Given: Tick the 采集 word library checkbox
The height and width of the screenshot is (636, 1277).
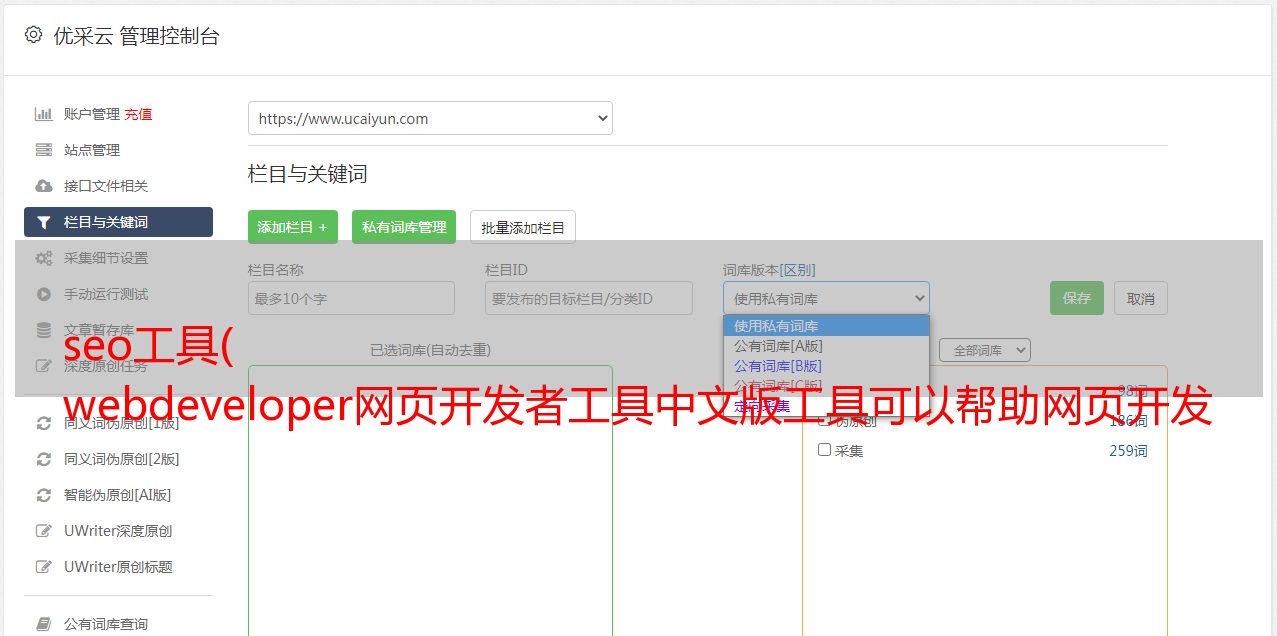Looking at the screenshot, I should 825,450.
